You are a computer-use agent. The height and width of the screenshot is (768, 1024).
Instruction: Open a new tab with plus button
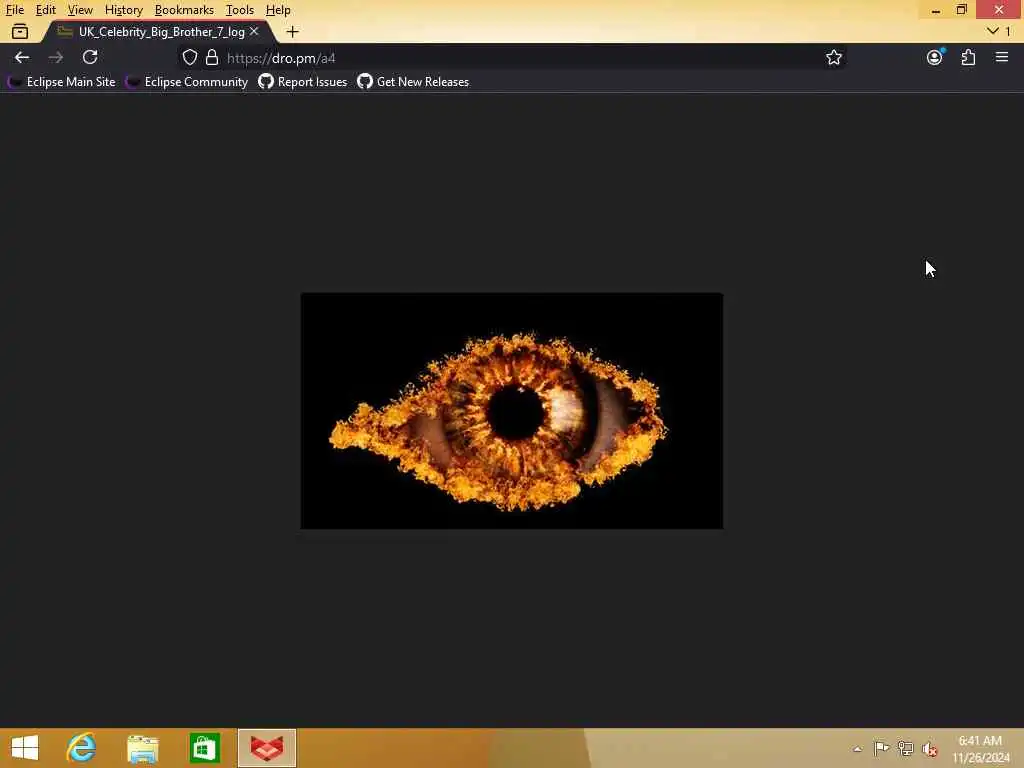point(293,31)
